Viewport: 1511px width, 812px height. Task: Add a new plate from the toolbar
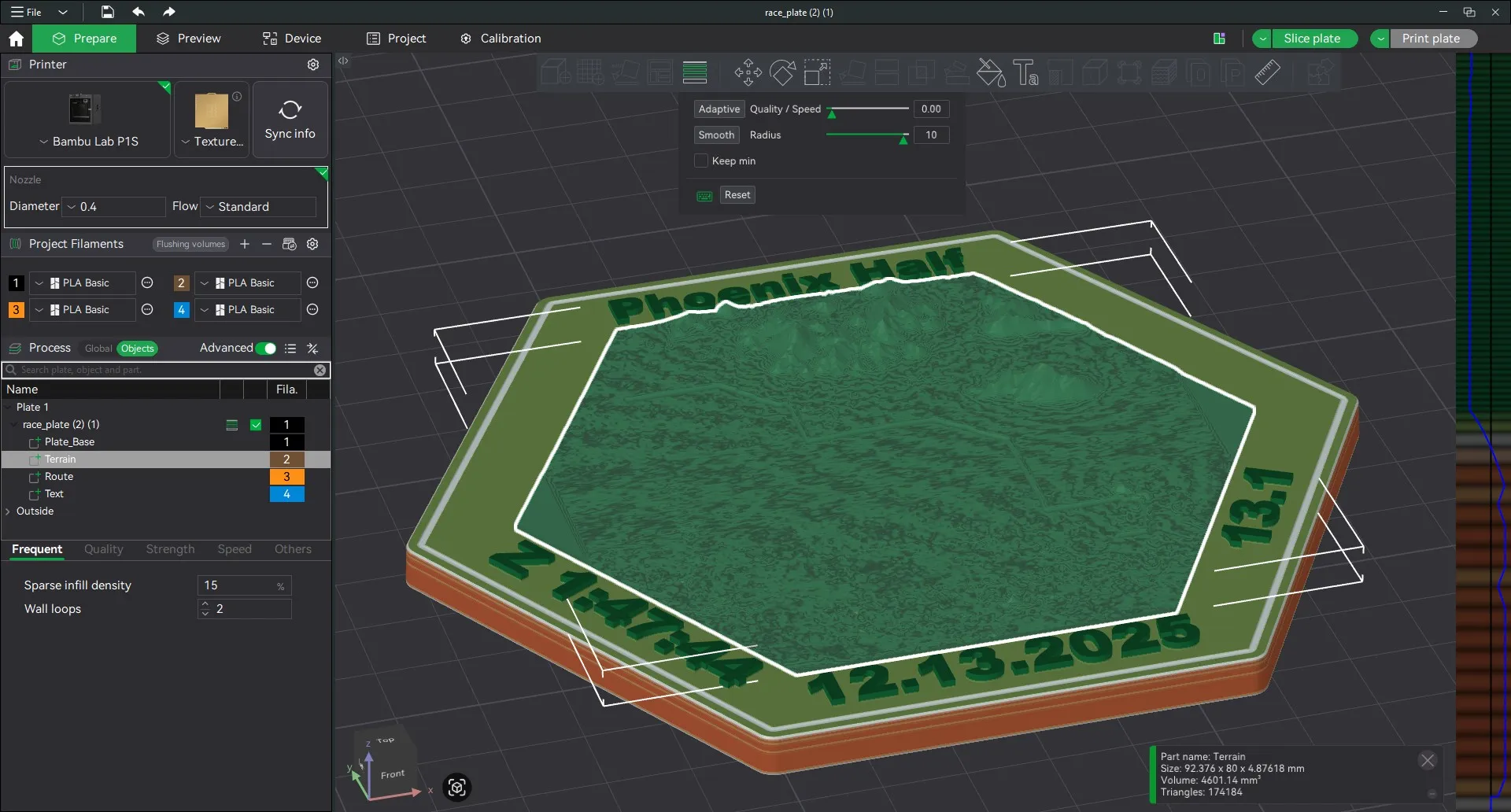(590, 73)
